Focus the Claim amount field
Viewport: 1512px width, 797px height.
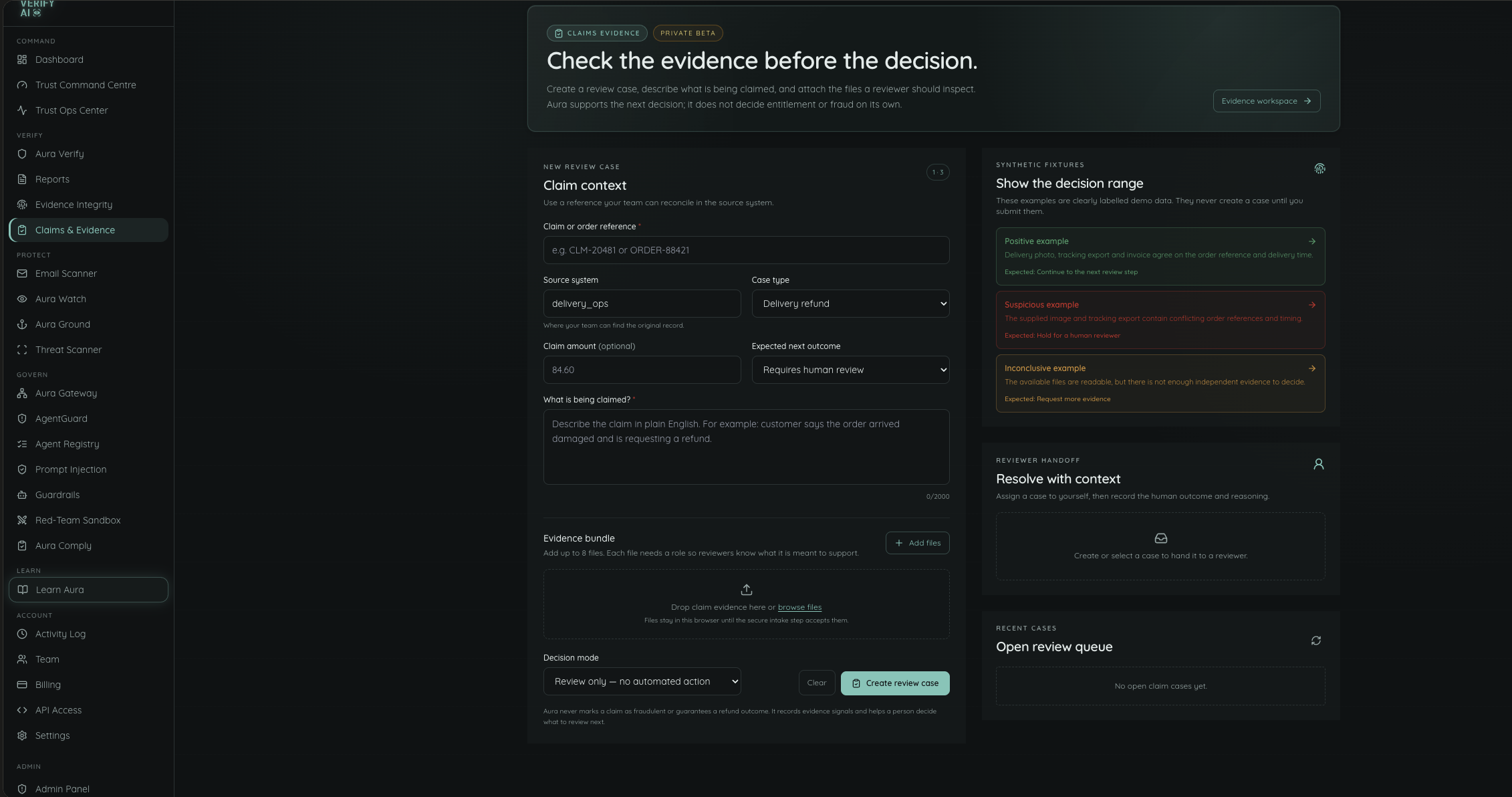point(642,370)
